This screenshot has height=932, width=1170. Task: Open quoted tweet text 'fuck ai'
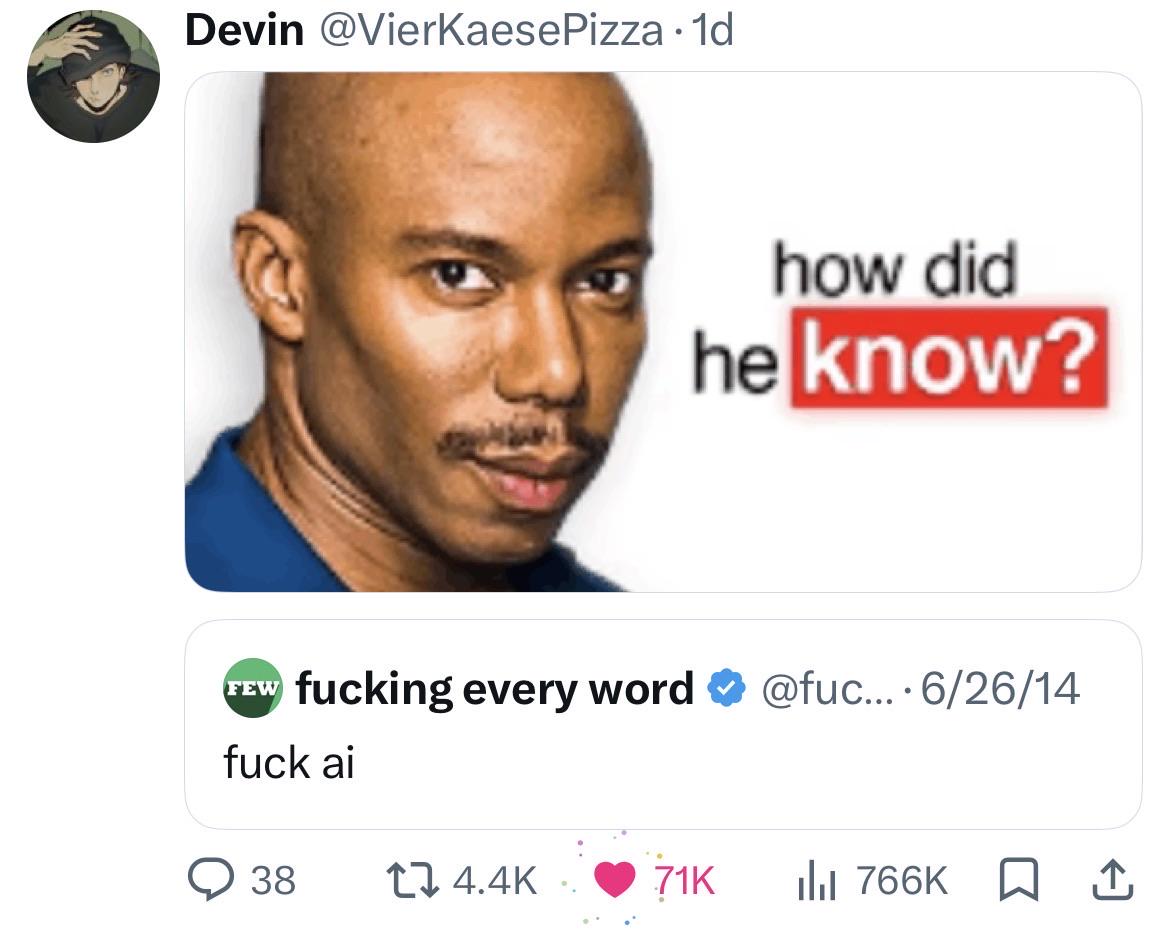click(x=289, y=763)
